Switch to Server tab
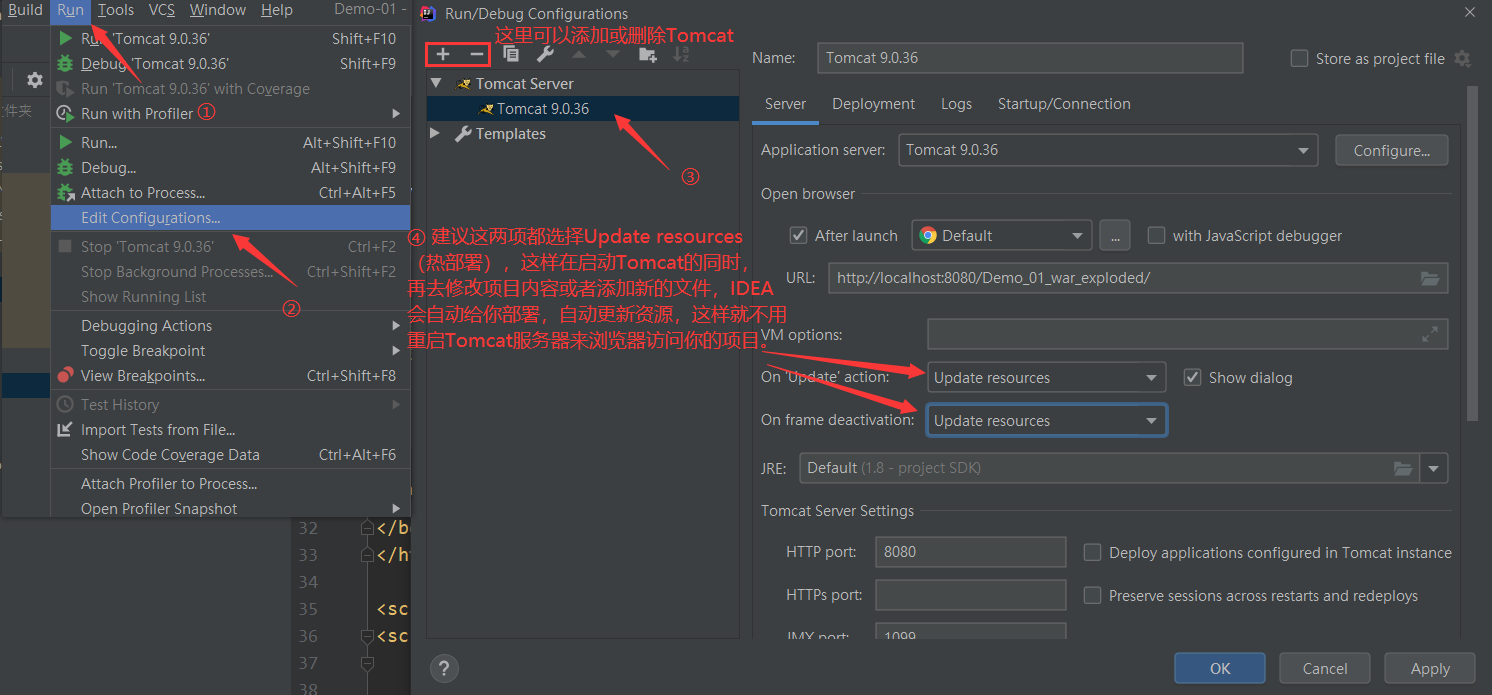Viewport: 1492px width, 695px height. point(785,103)
